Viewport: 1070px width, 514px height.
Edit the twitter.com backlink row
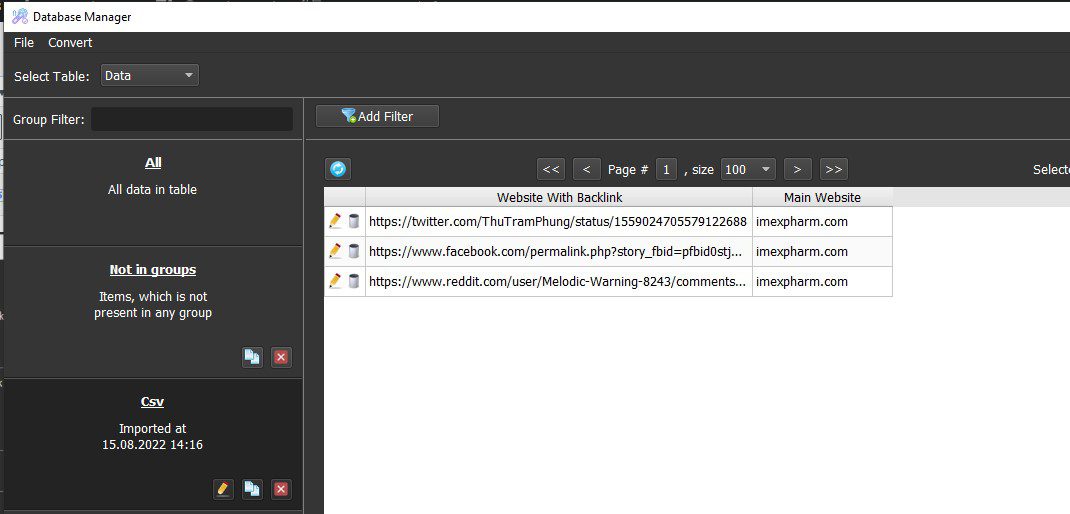click(x=335, y=221)
